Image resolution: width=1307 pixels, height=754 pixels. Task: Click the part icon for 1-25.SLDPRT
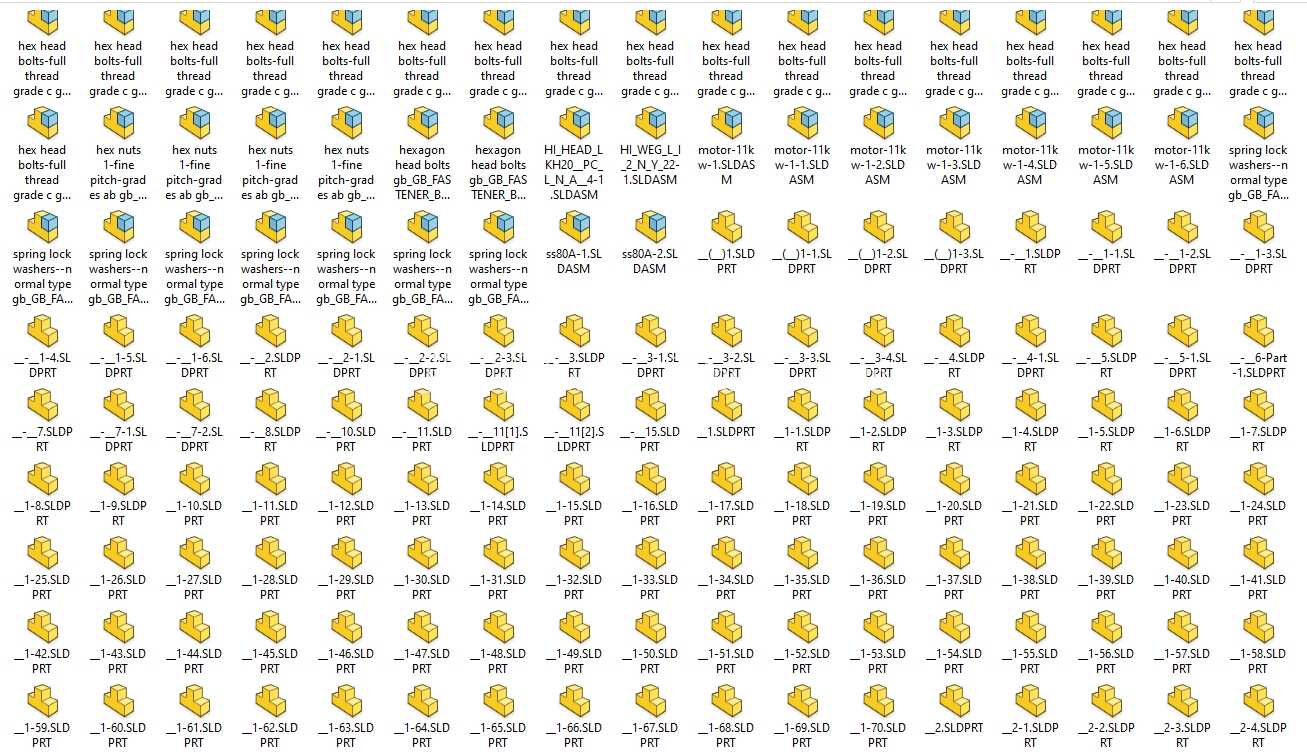[42, 554]
